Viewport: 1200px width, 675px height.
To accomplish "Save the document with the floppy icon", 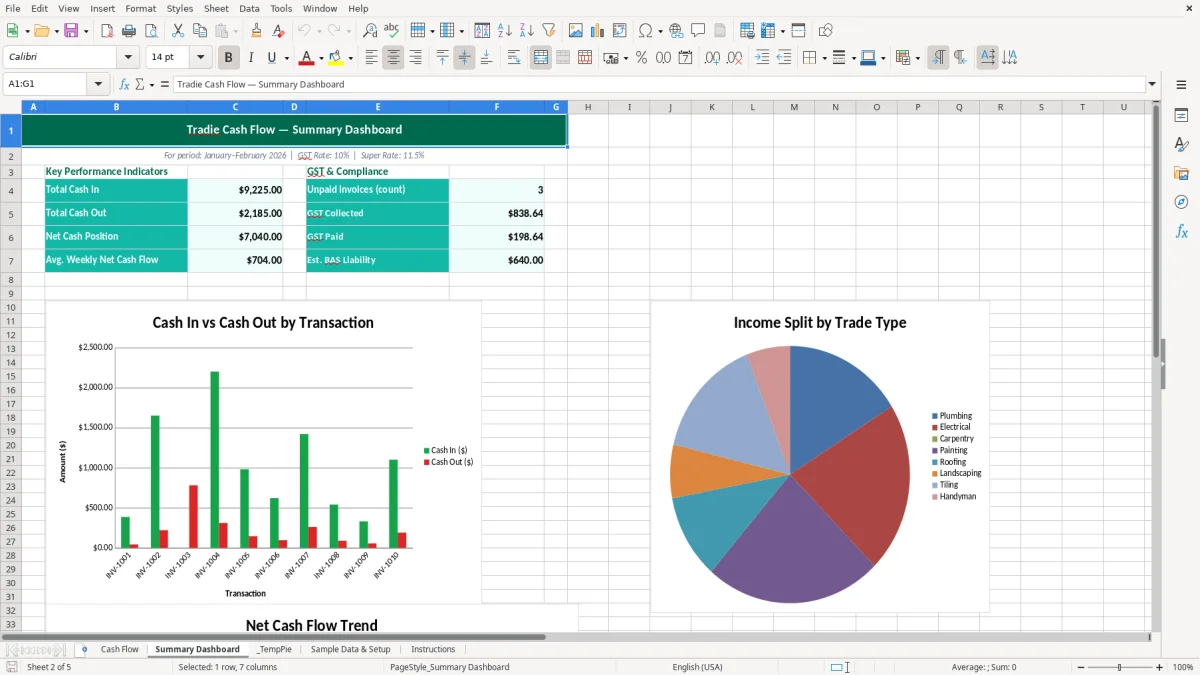I will tap(71, 31).
